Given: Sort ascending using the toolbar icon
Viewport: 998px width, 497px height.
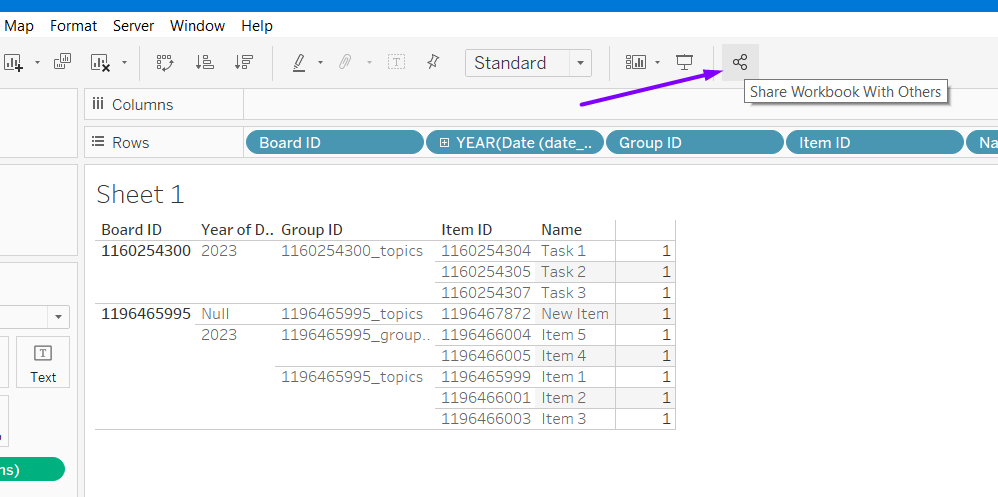Looking at the screenshot, I should [x=205, y=62].
